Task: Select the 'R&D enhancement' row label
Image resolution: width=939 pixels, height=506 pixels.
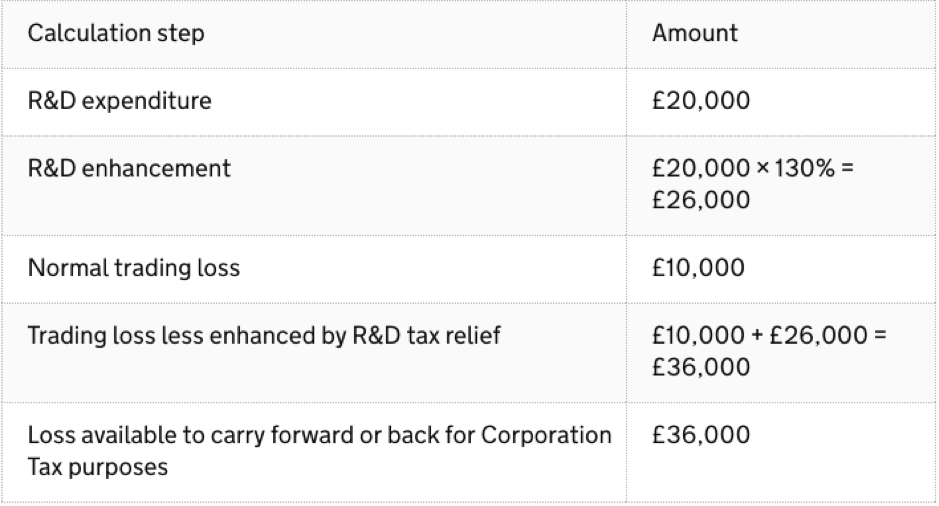Action: coord(129,168)
